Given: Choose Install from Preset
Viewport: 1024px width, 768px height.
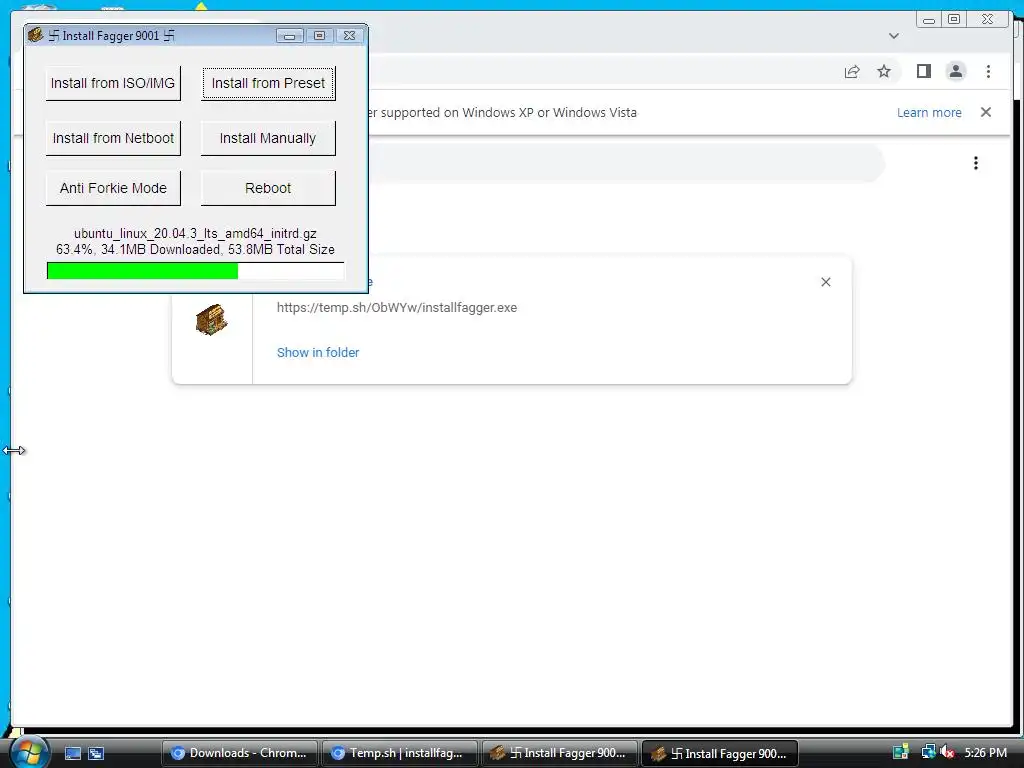Looking at the screenshot, I should tap(268, 83).
